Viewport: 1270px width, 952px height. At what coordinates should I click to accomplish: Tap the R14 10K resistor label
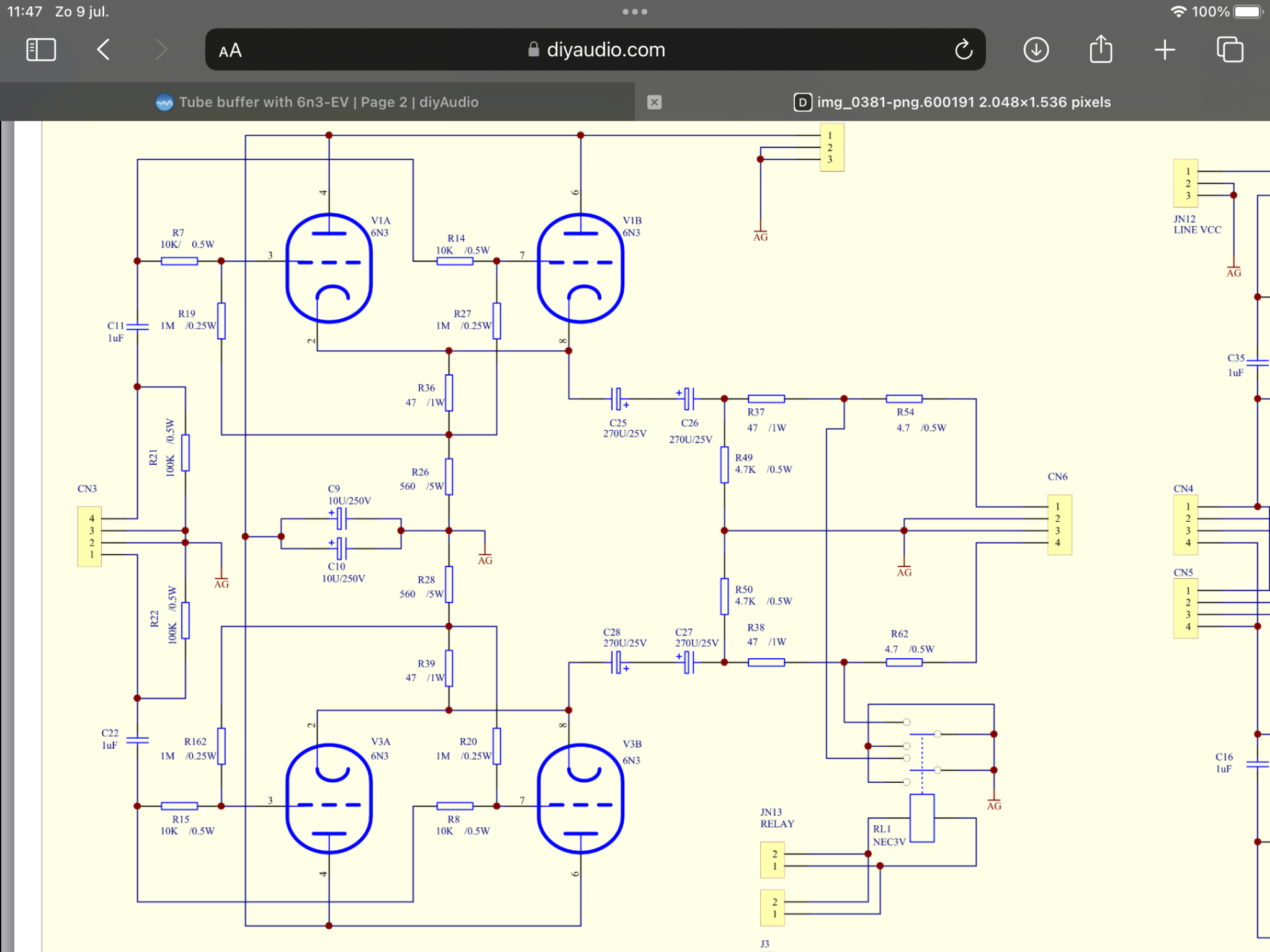(463, 245)
